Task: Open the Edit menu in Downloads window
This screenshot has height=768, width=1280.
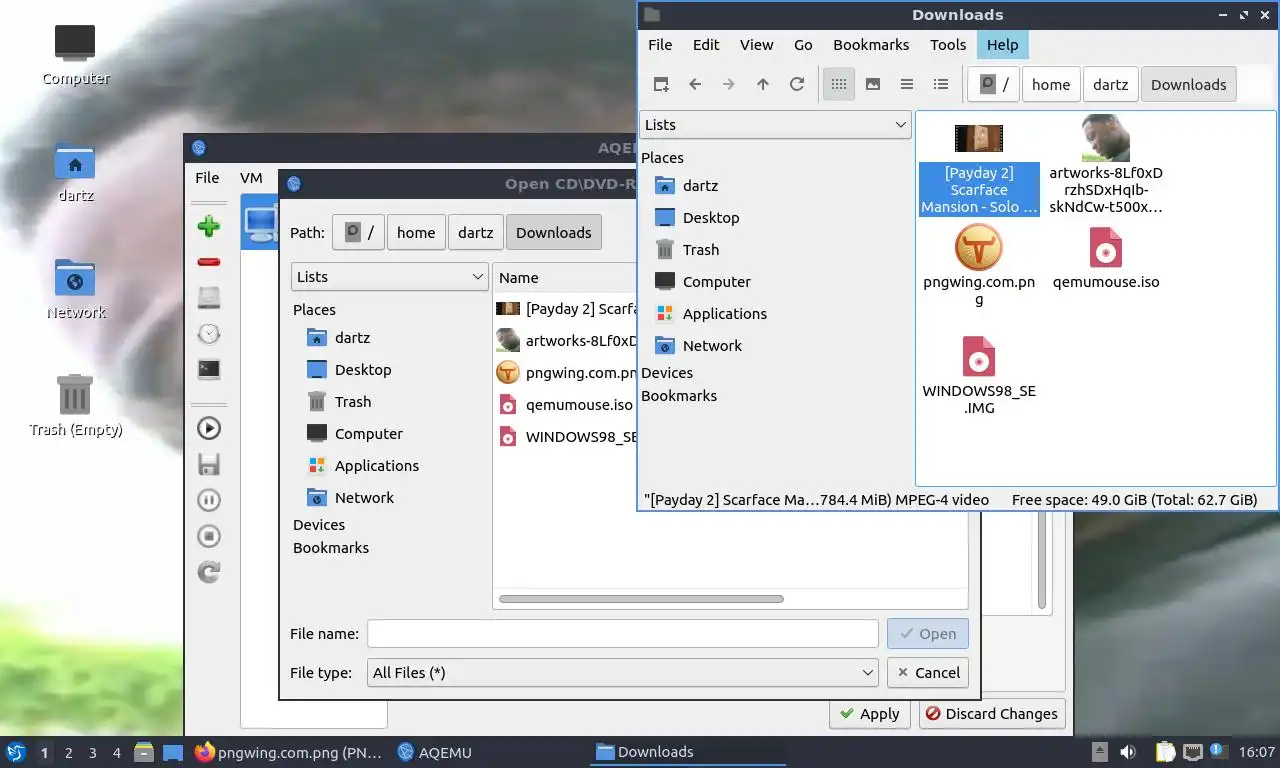Action: 706,45
